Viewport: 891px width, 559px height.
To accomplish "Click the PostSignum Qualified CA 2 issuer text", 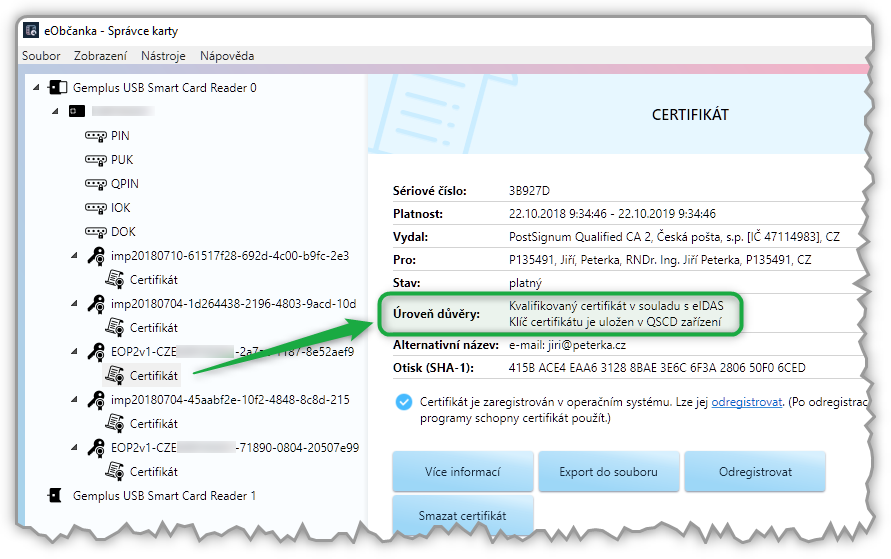I will click(x=674, y=236).
